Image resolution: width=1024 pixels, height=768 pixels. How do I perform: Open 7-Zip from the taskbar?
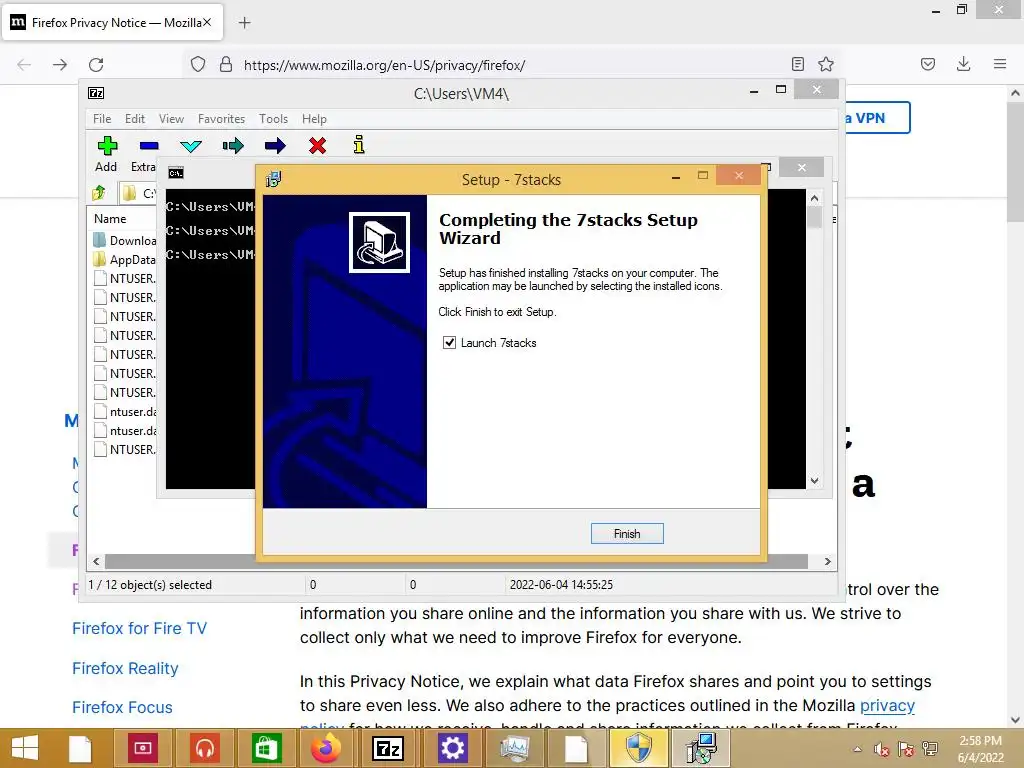pyautogui.click(x=388, y=748)
